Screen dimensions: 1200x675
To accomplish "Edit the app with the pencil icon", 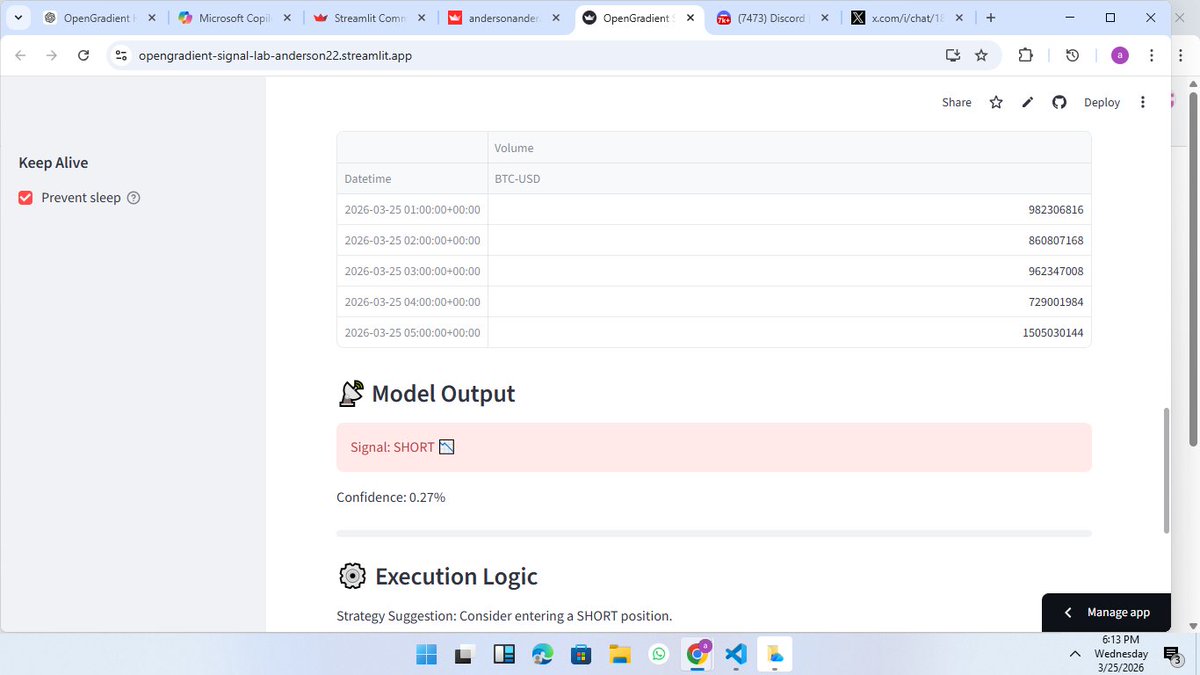I will [x=1027, y=102].
